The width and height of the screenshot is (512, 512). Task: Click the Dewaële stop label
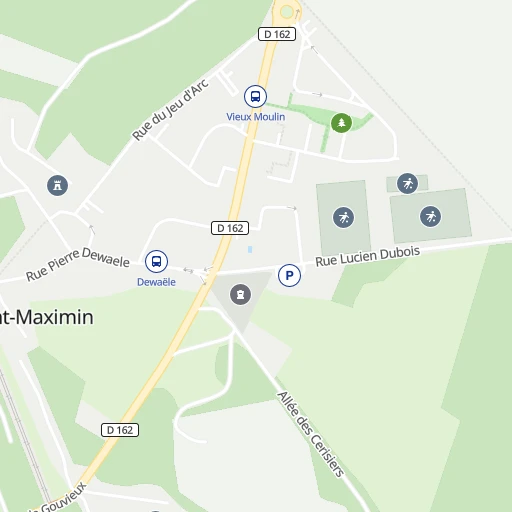(x=156, y=282)
